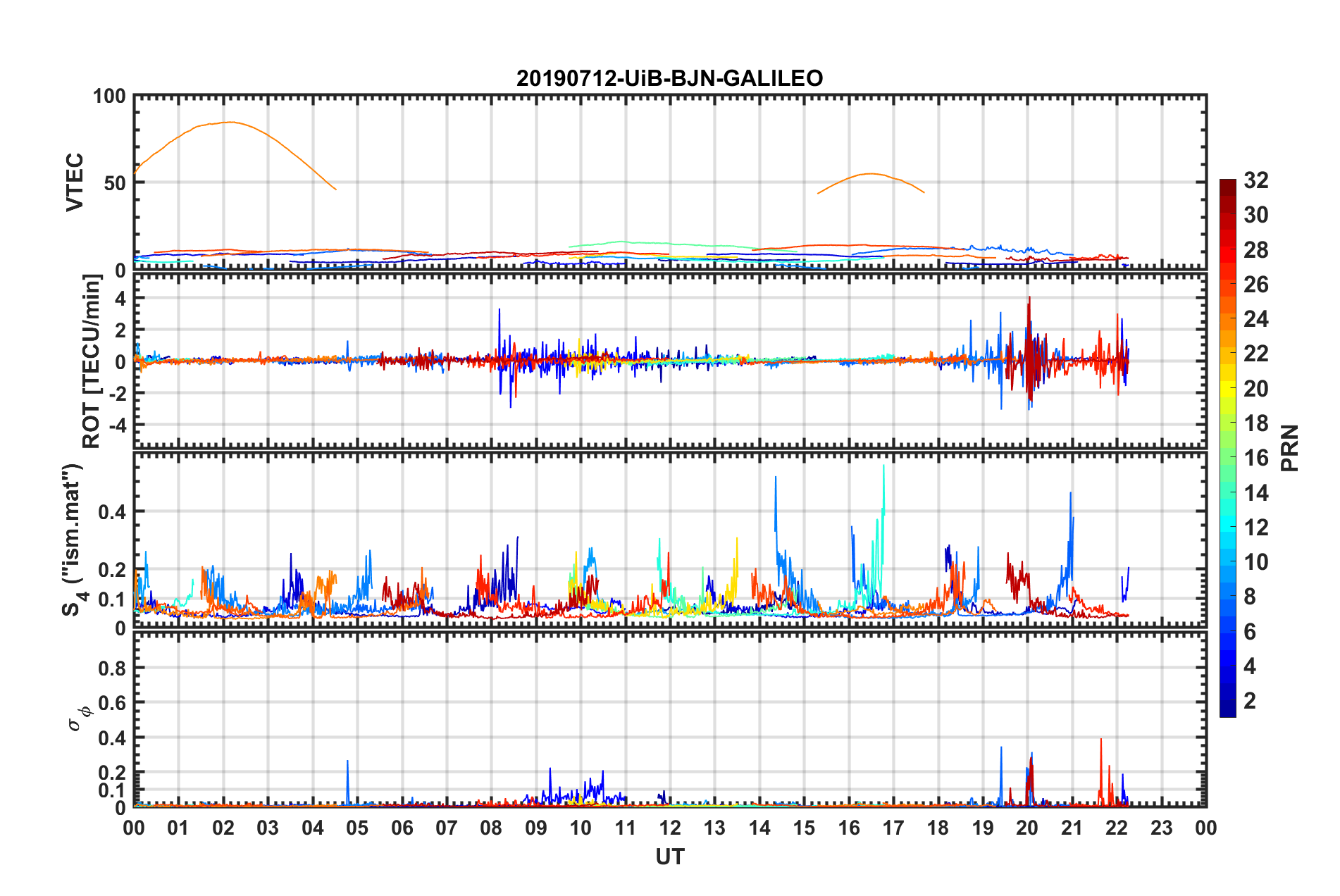Click the 50 tick on the VTEC axis
Screen dimensions: 1340x896
tap(115, 183)
